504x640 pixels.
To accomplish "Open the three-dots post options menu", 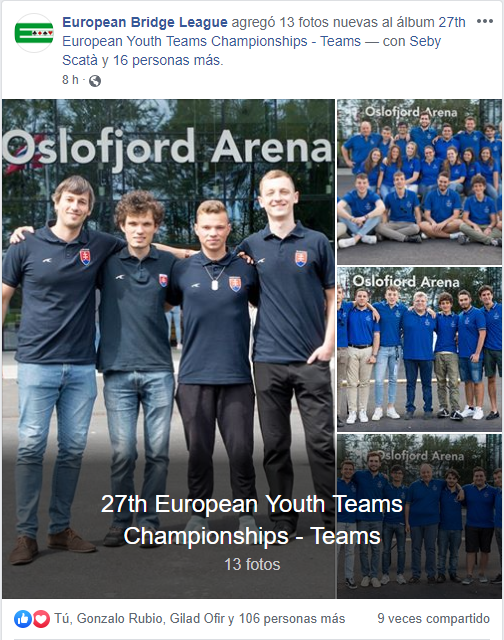I will tap(484, 21).
